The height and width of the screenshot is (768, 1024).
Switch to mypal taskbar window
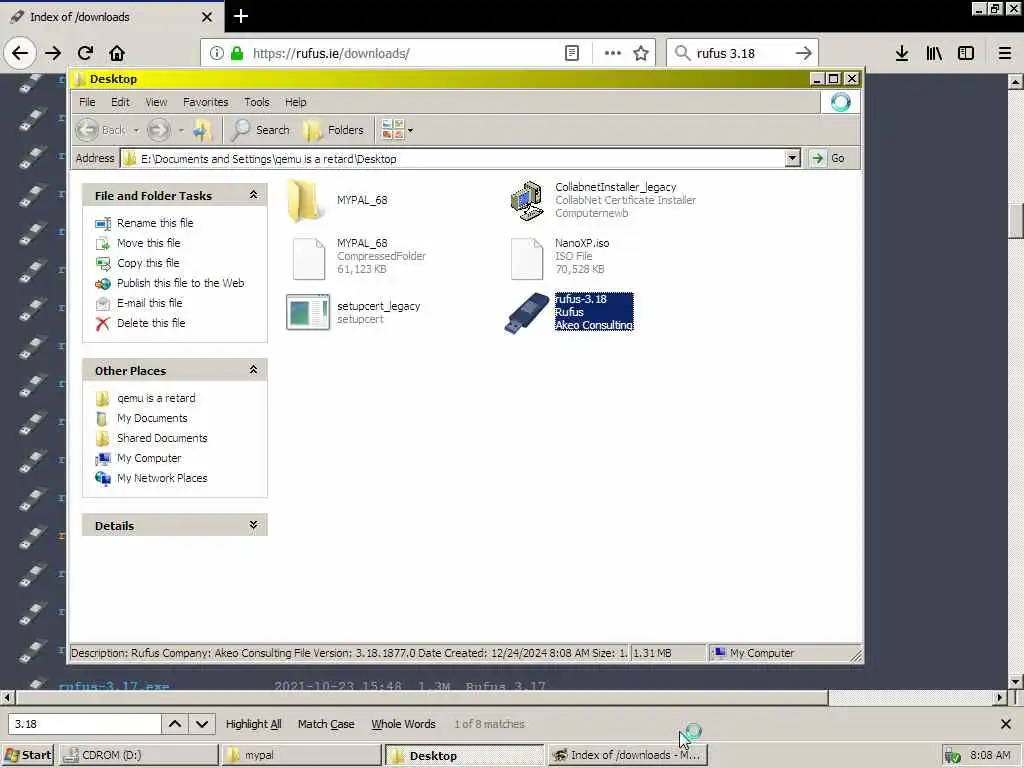(302, 755)
